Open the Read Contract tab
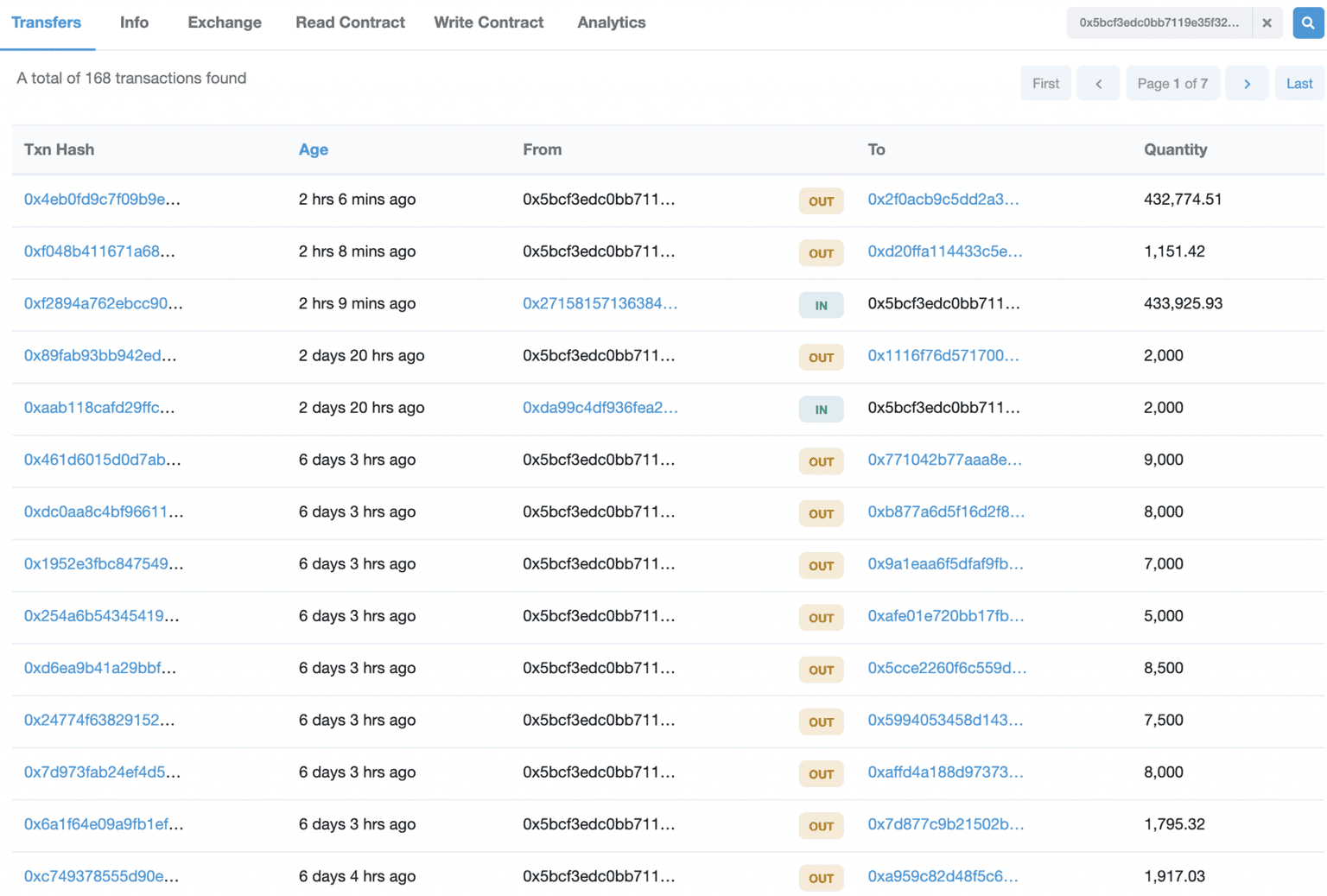 click(350, 22)
